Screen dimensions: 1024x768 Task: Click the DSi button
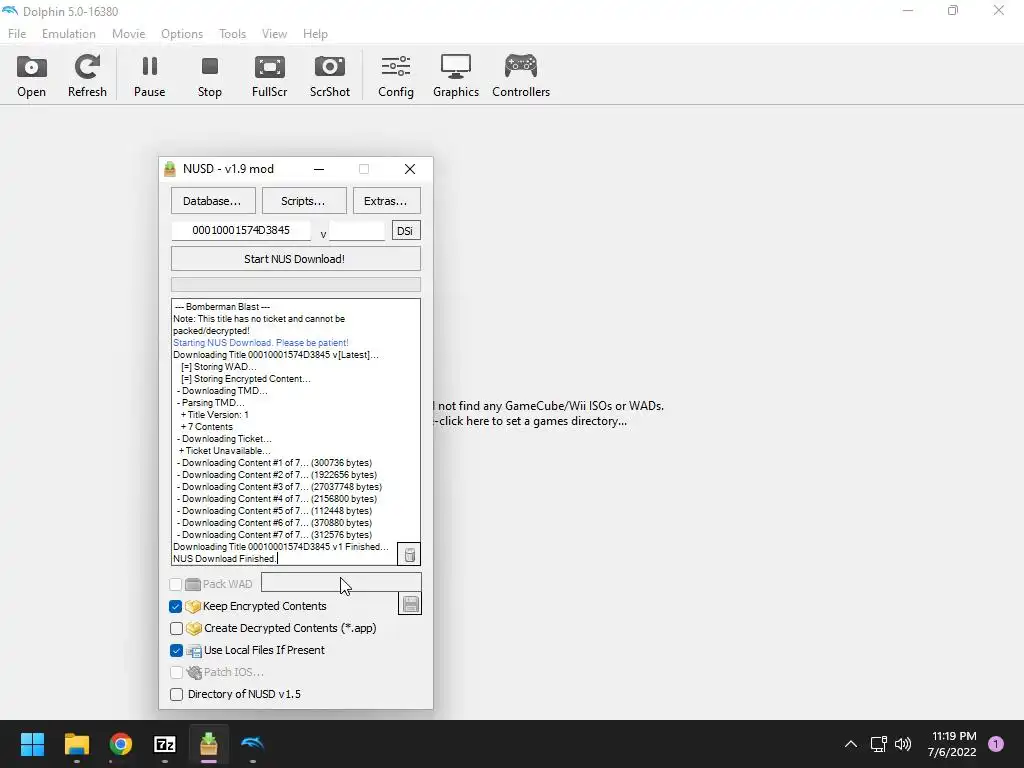[406, 231]
